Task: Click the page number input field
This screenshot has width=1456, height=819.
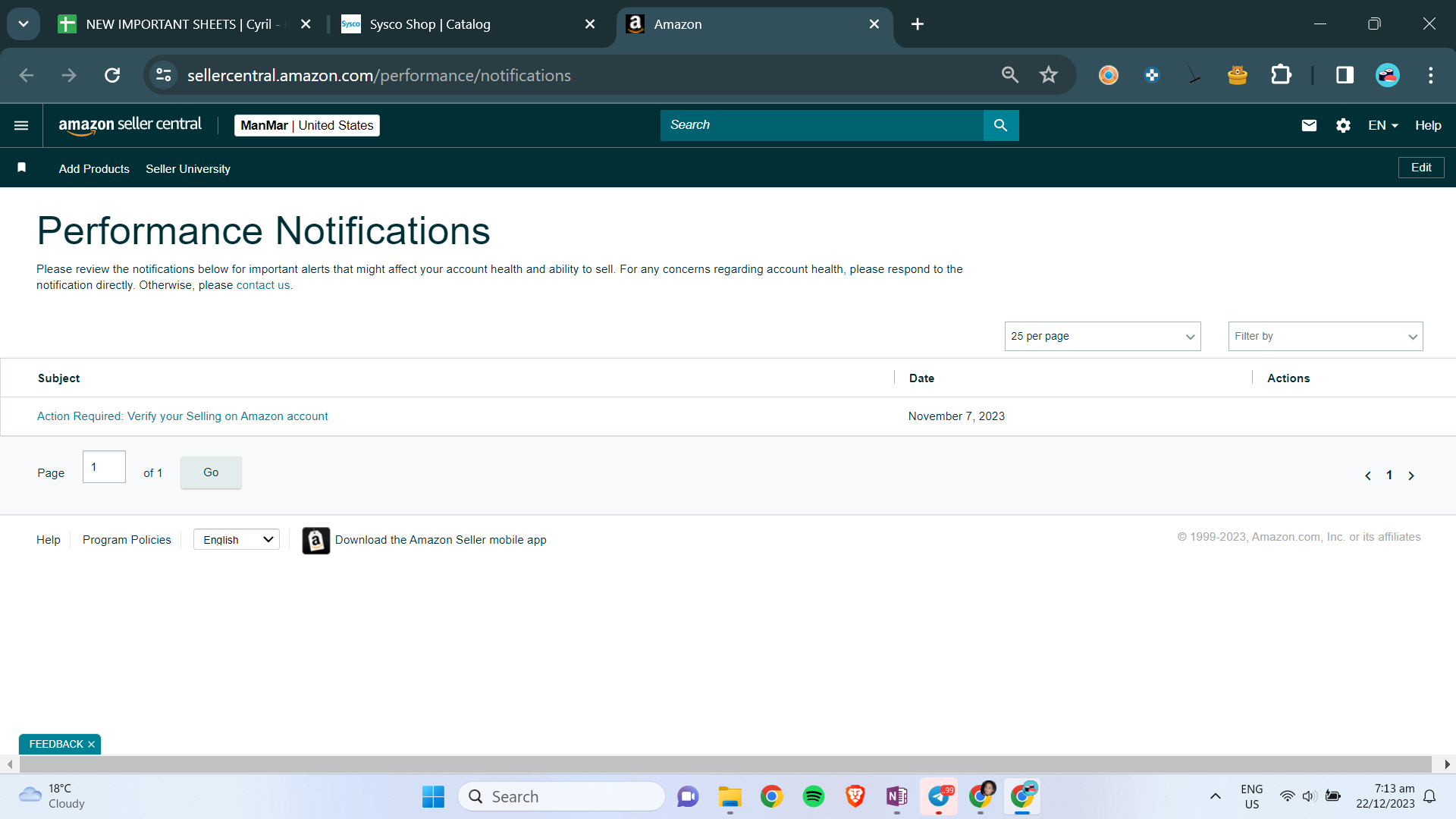Action: point(104,467)
